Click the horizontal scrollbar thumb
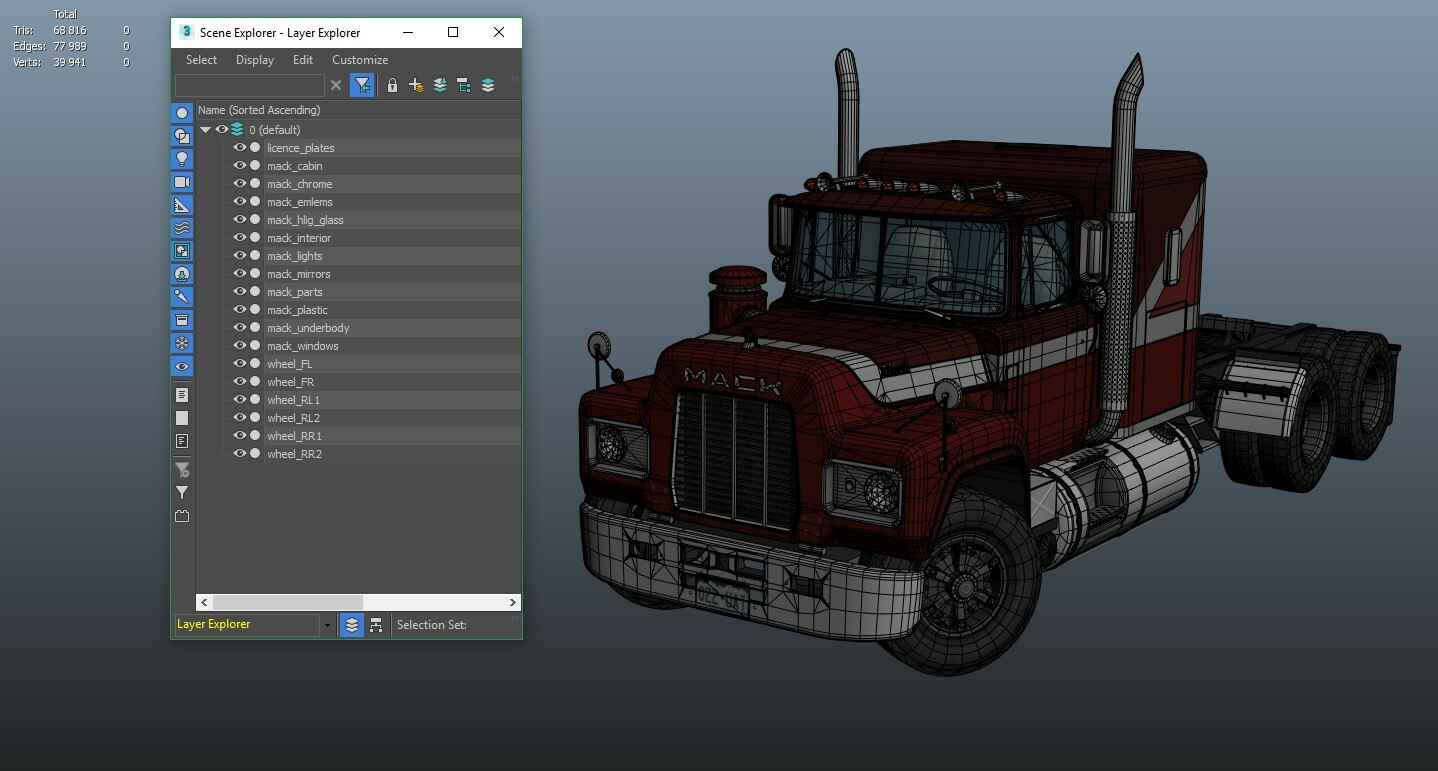This screenshot has height=771, width=1438. tap(288, 602)
